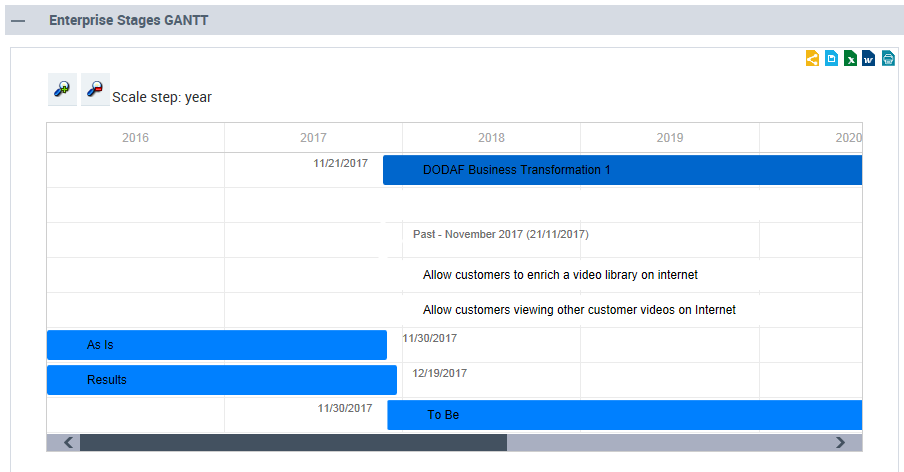
Task: Select the Results stage bar
Action: [x=221, y=380]
